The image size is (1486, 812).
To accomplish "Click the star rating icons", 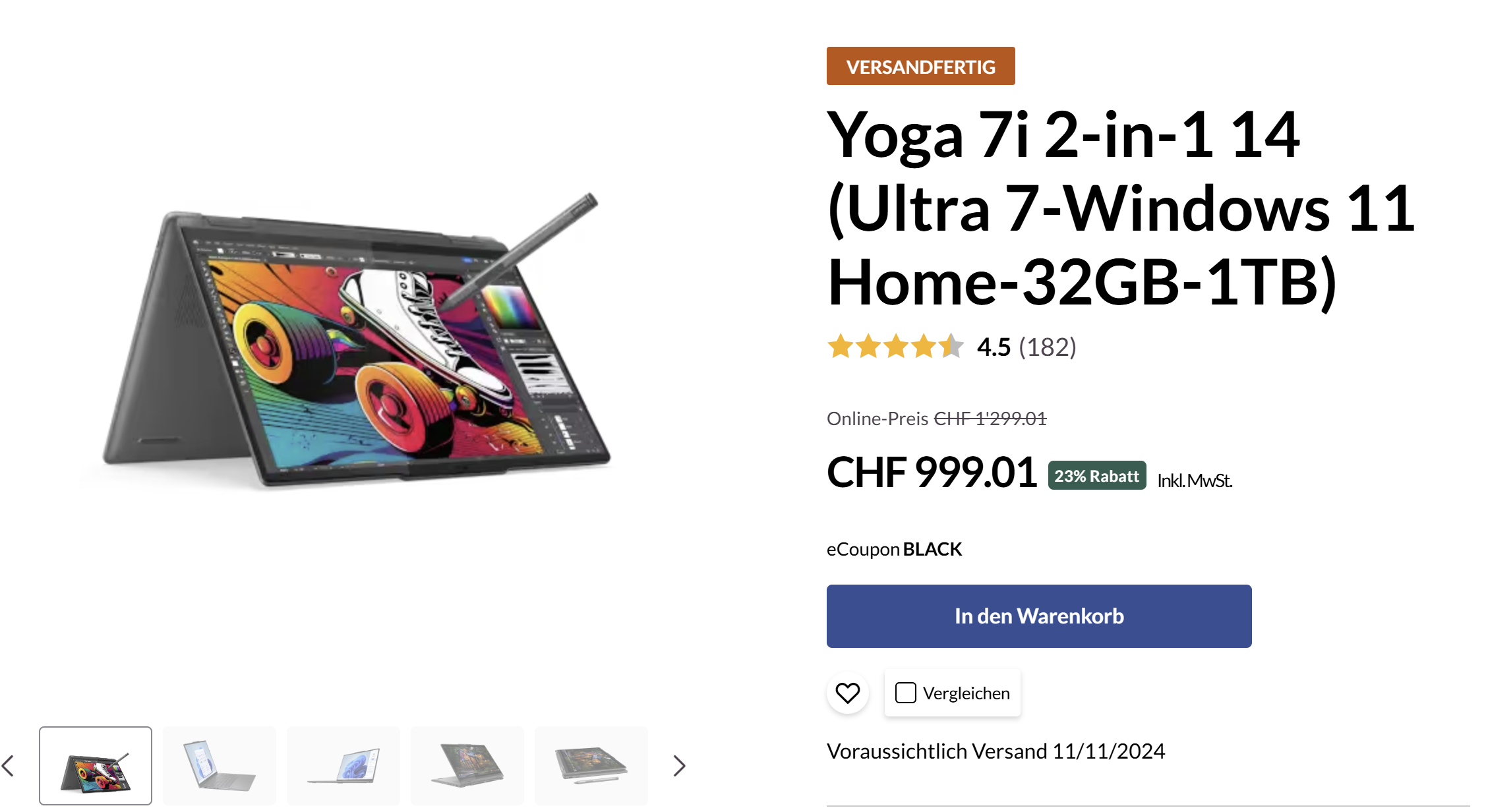I will point(896,346).
